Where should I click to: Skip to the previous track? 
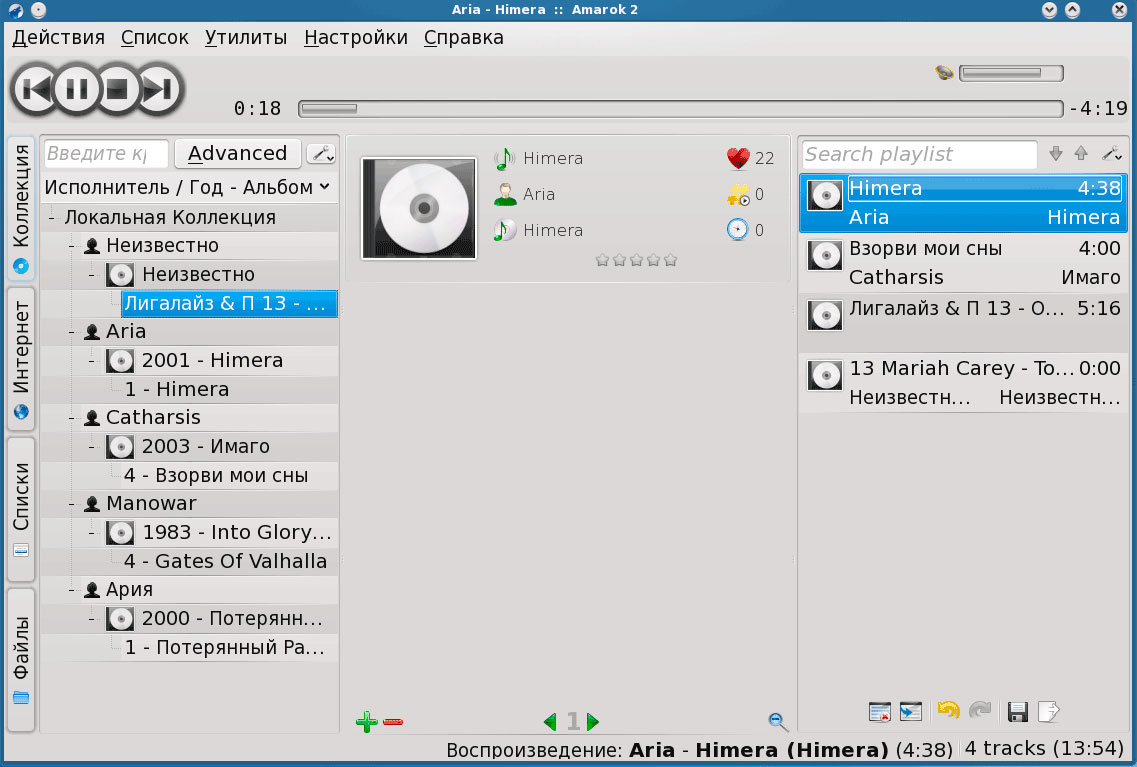pyautogui.click(x=34, y=89)
